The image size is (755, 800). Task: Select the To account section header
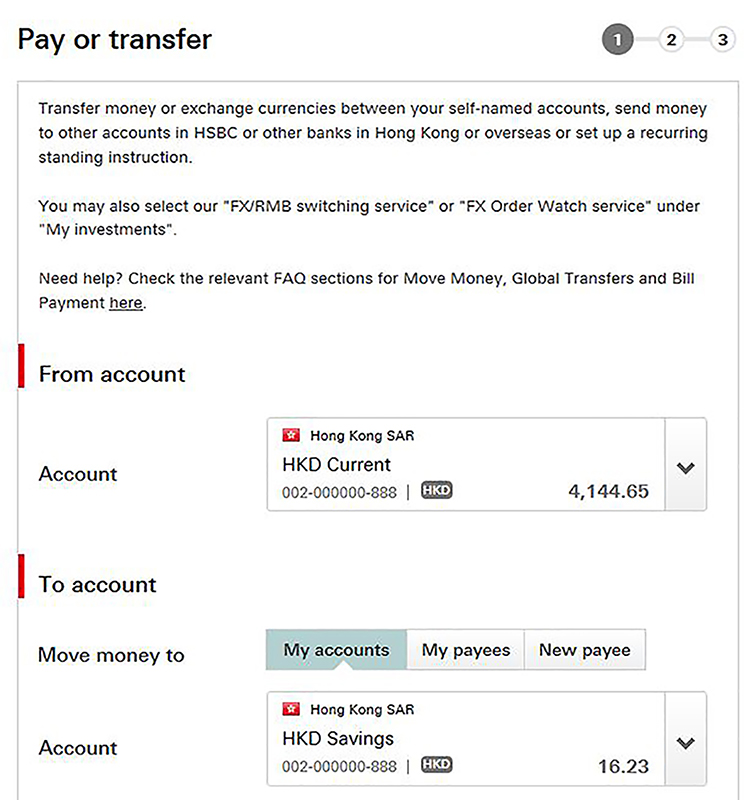point(97,585)
